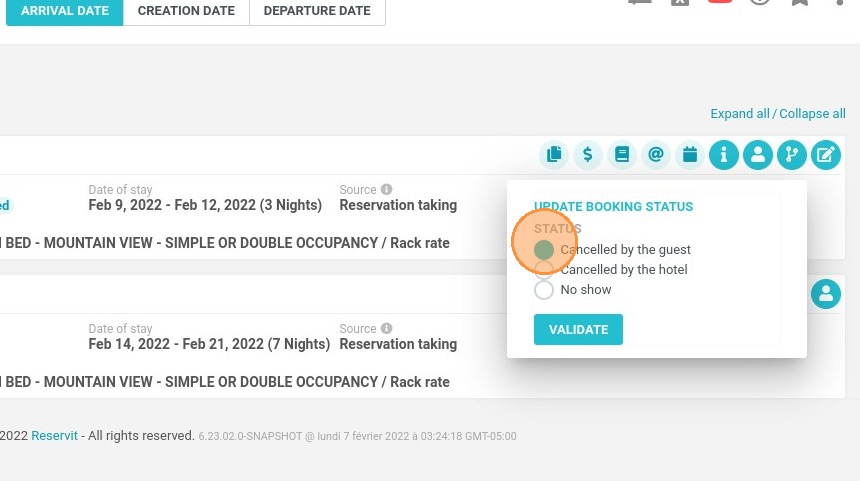
Task: Switch to the Creation Date tab
Action: click(186, 10)
